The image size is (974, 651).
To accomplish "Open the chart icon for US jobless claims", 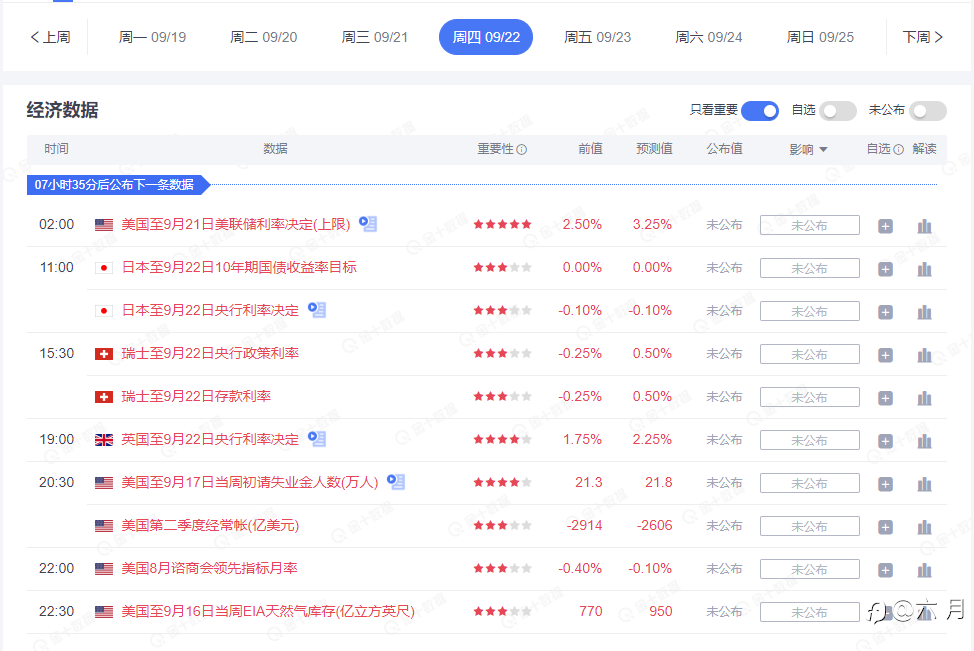I will pyautogui.click(x=924, y=484).
